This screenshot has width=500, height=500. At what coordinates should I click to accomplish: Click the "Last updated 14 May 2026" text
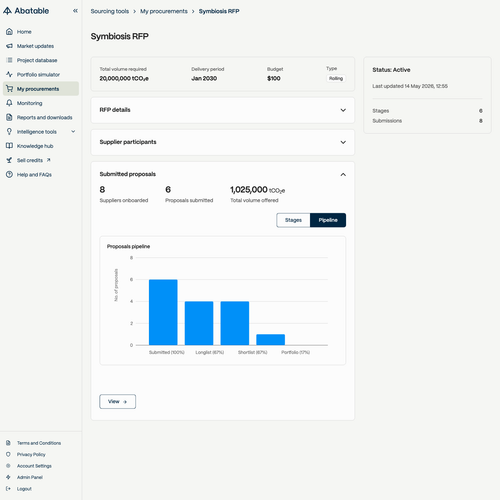point(410,86)
